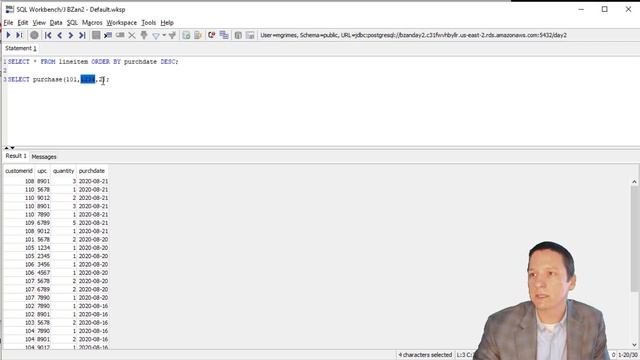Click the copy row icon
Viewport: 640px width, 360px height.
120,36
